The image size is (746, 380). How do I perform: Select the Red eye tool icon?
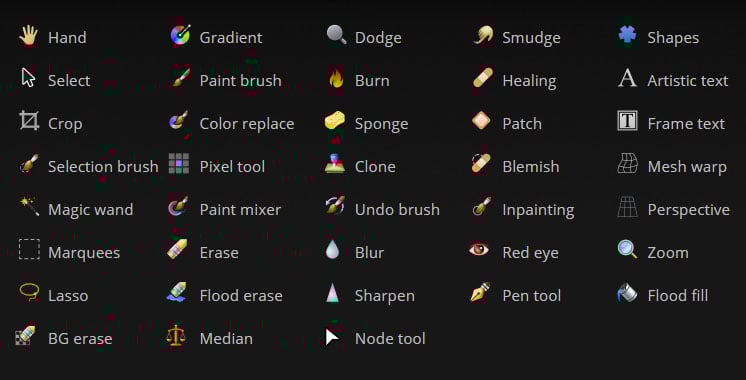[479, 249]
